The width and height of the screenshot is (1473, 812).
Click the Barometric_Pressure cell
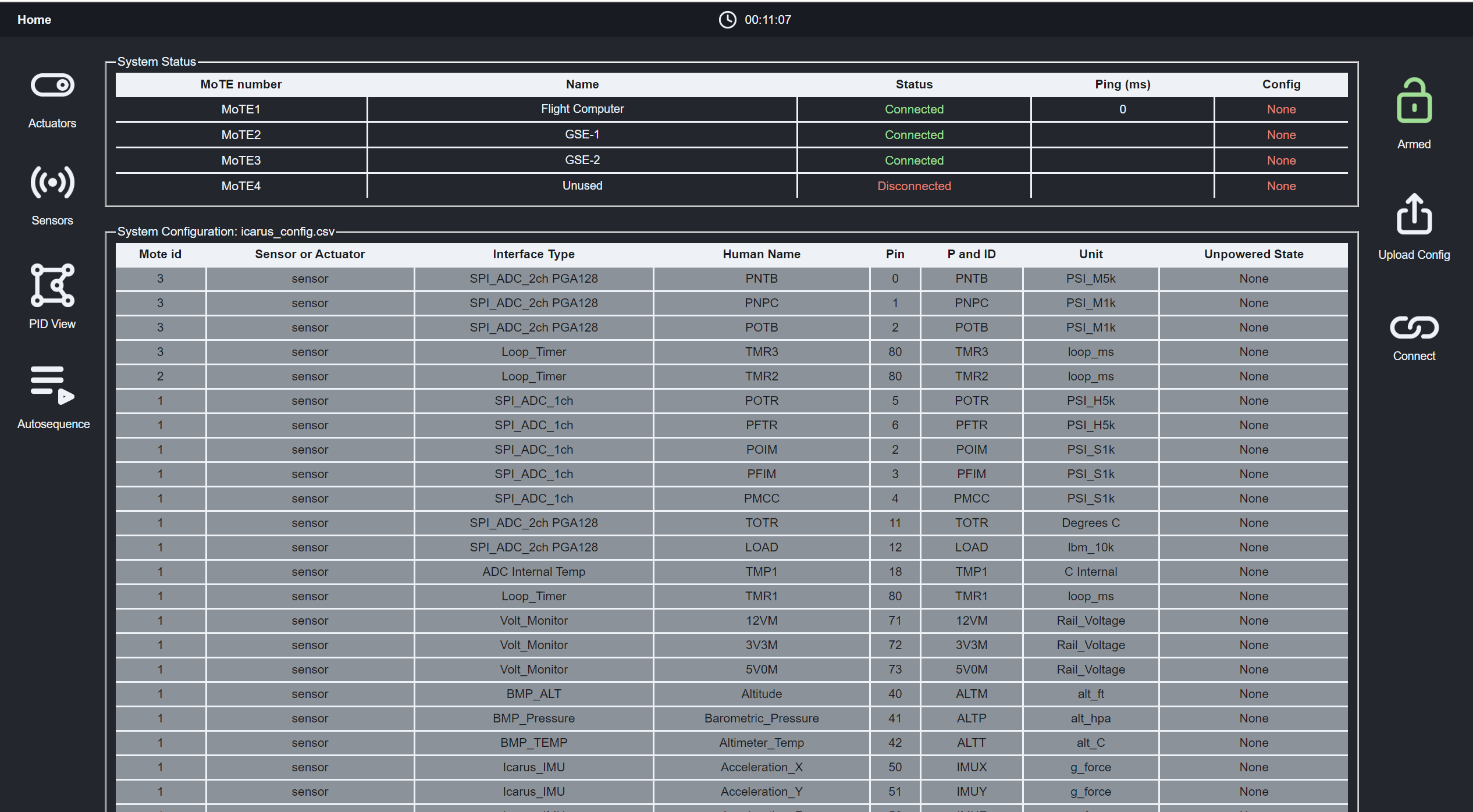coord(762,718)
